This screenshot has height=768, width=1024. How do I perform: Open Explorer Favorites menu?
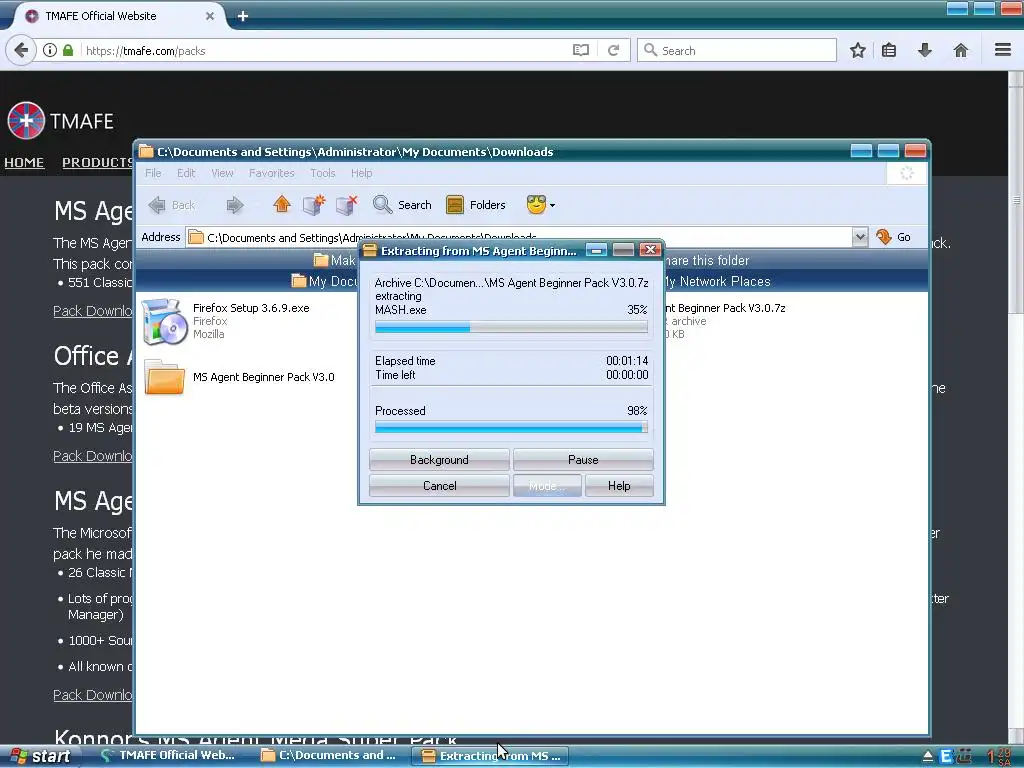click(272, 173)
